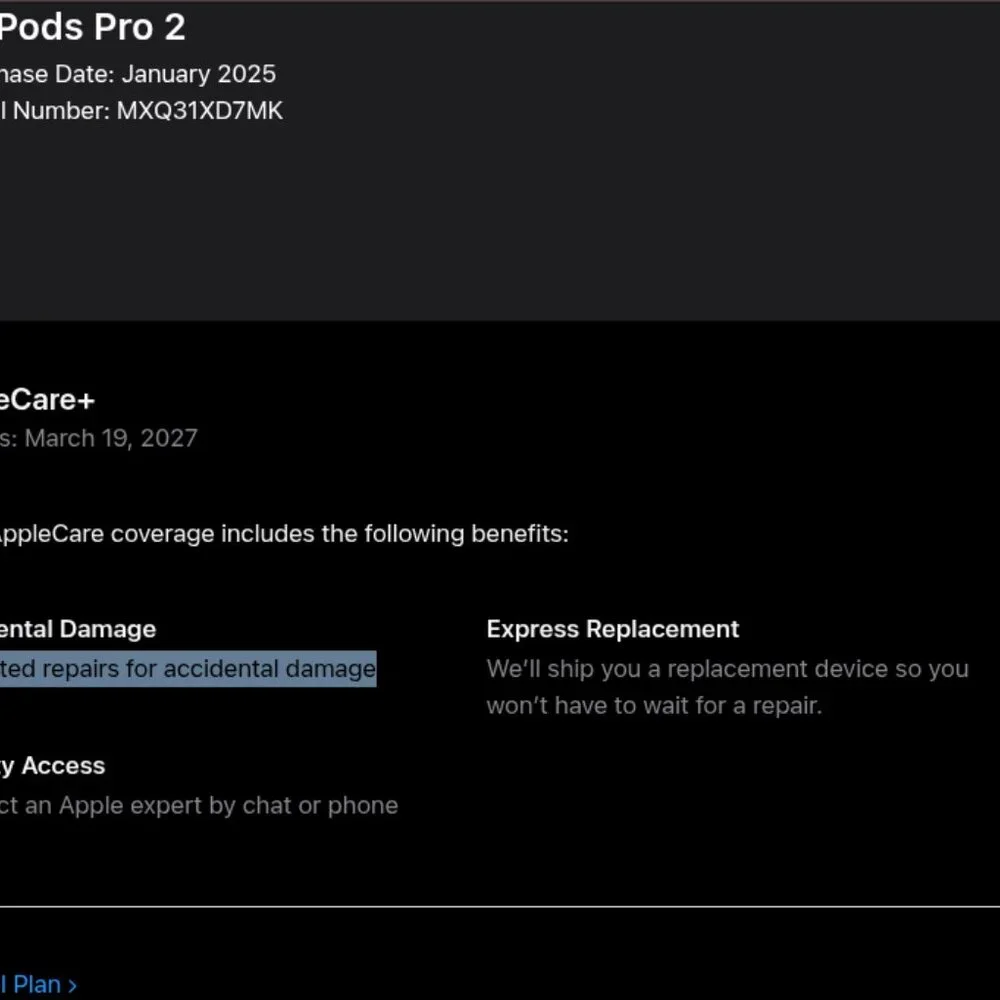Click highlighted 'repairs for accidental damage' text
Image resolution: width=1000 pixels, height=1000 pixels.
[209, 669]
